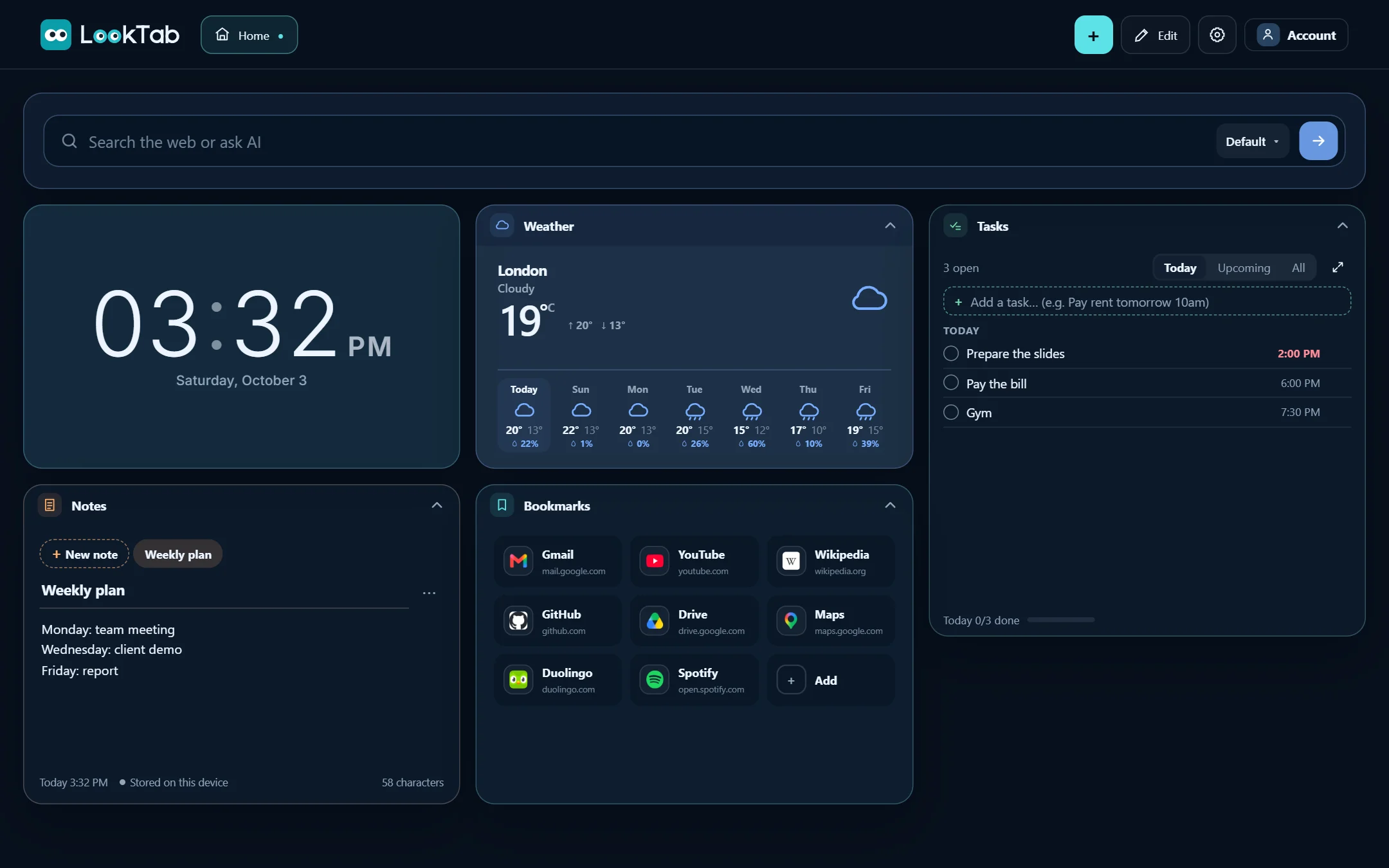The image size is (1389, 868).
Task: Click the 'Add a task' input field
Action: (x=1147, y=302)
